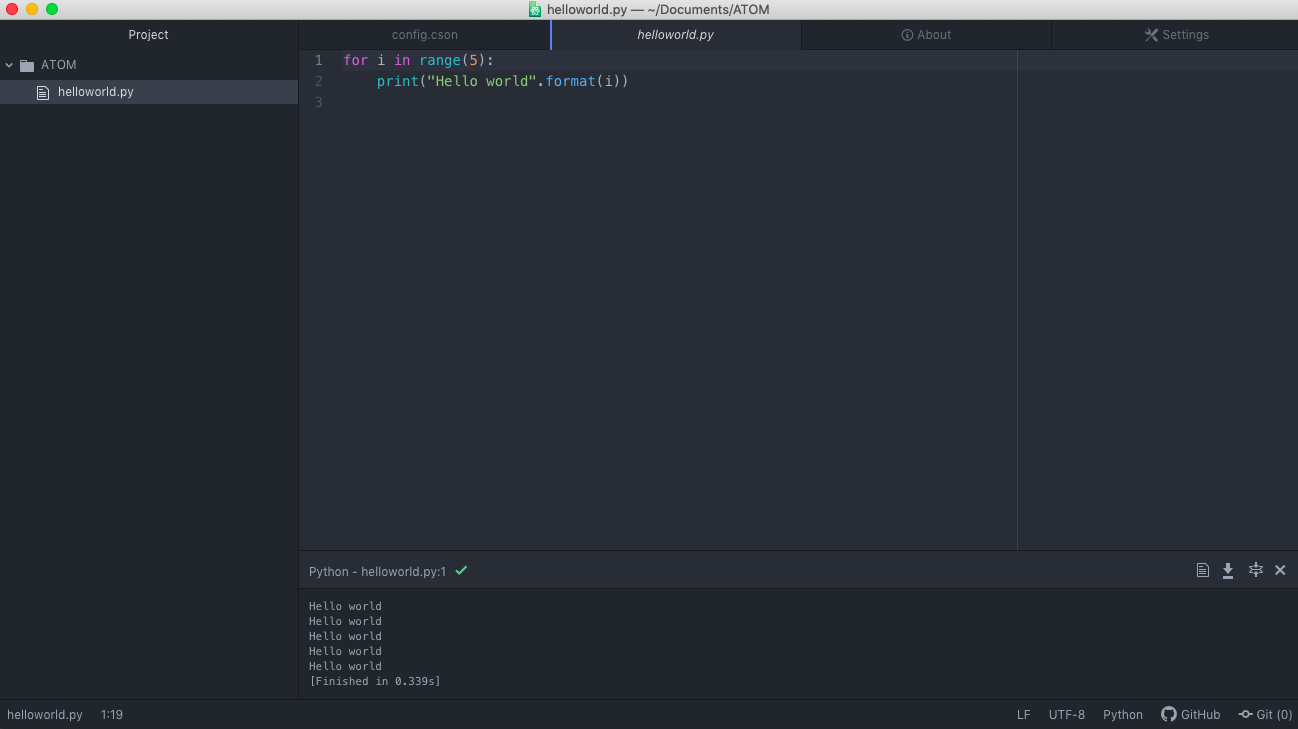Open the LF line ending selector

tap(1023, 714)
